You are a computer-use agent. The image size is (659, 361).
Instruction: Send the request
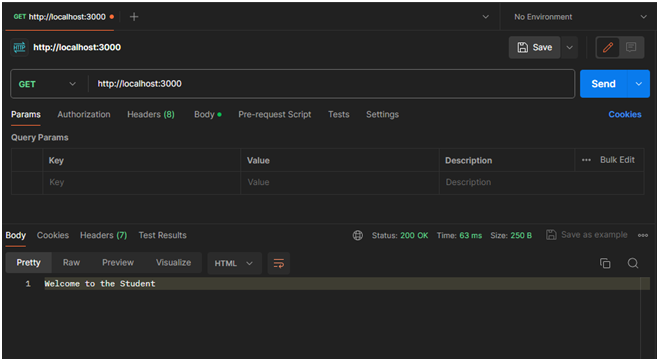[x=603, y=84]
